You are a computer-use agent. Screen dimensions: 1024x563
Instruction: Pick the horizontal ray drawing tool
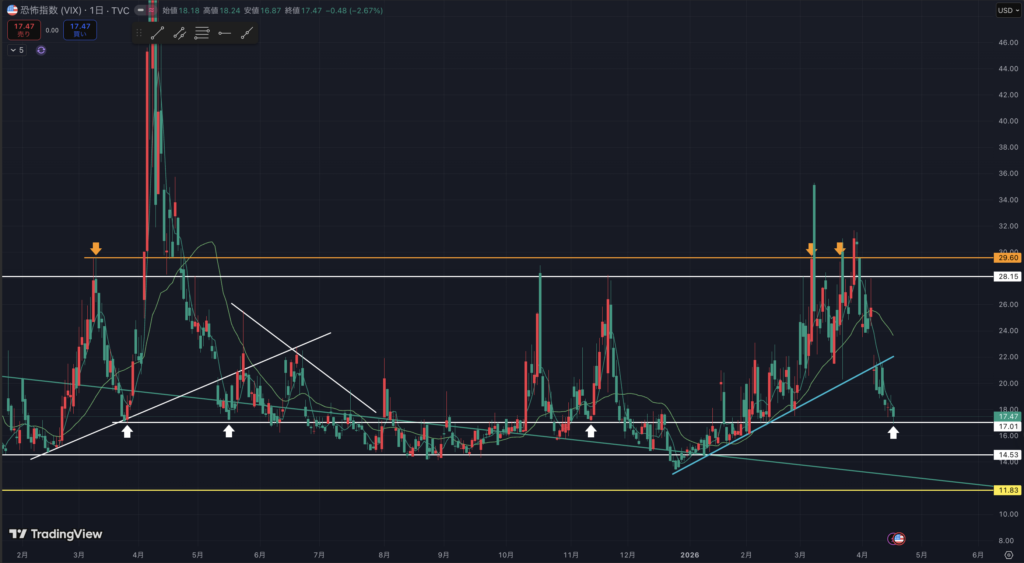pyautogui.click(x=224, y=33)
